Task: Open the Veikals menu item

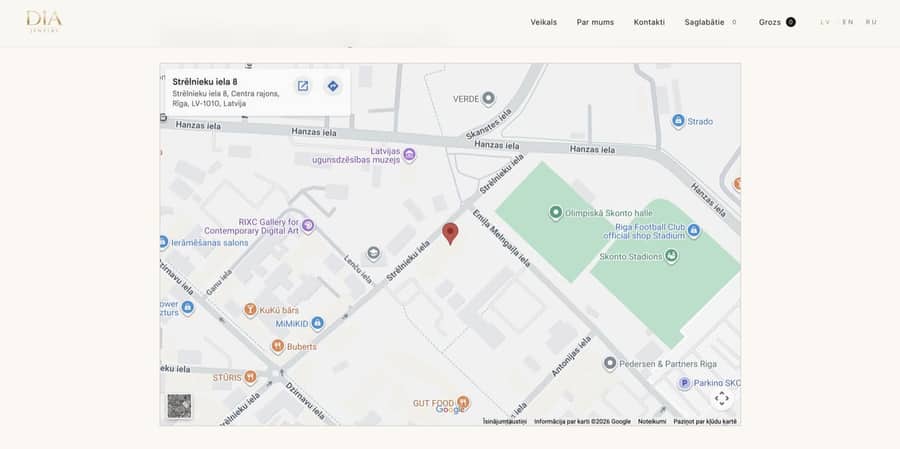Action: (x=544, y=22)
